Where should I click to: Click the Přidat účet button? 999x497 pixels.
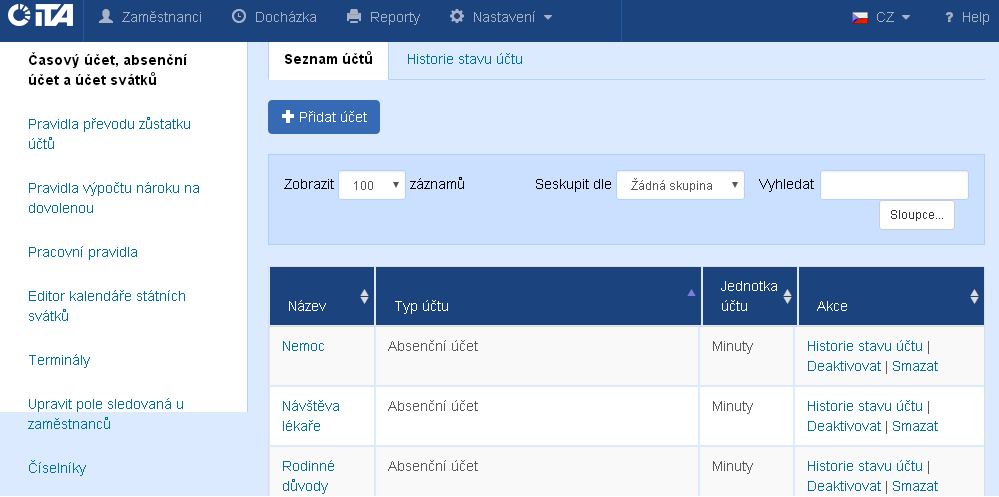pyautogui.click(x=324, y=117)
